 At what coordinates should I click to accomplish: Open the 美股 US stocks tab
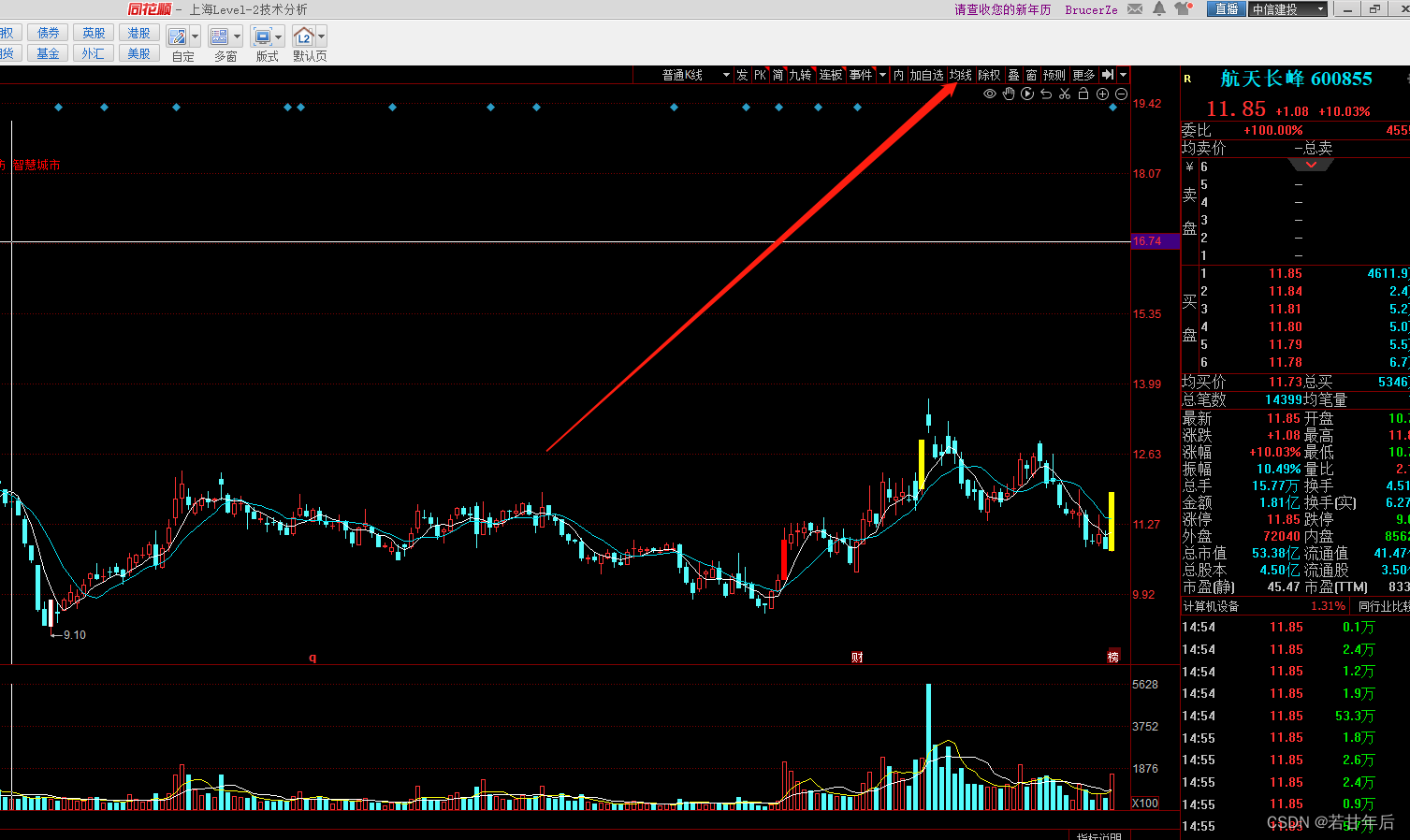(138, 53)
